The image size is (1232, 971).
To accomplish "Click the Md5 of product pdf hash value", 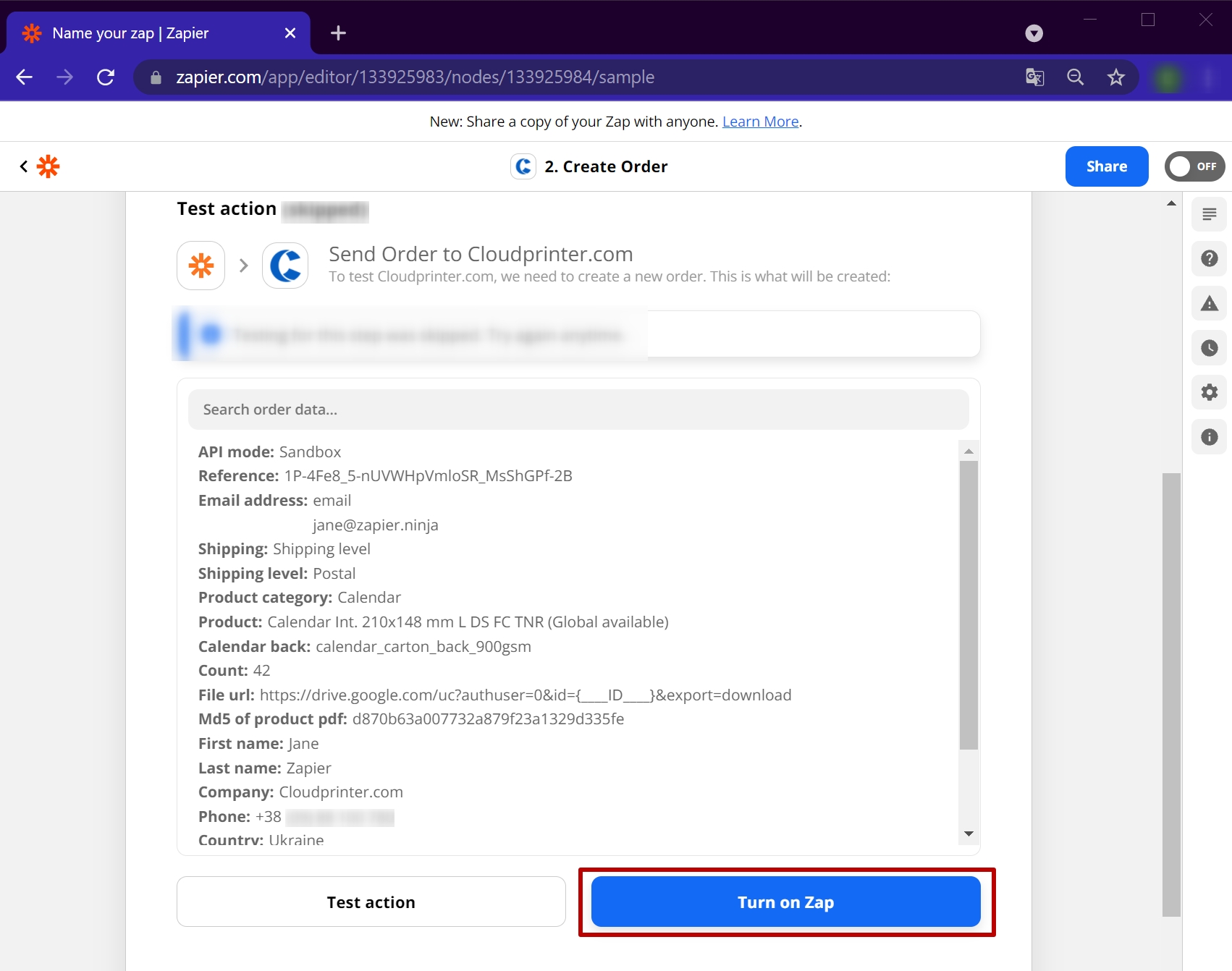I will pos(488,719).
